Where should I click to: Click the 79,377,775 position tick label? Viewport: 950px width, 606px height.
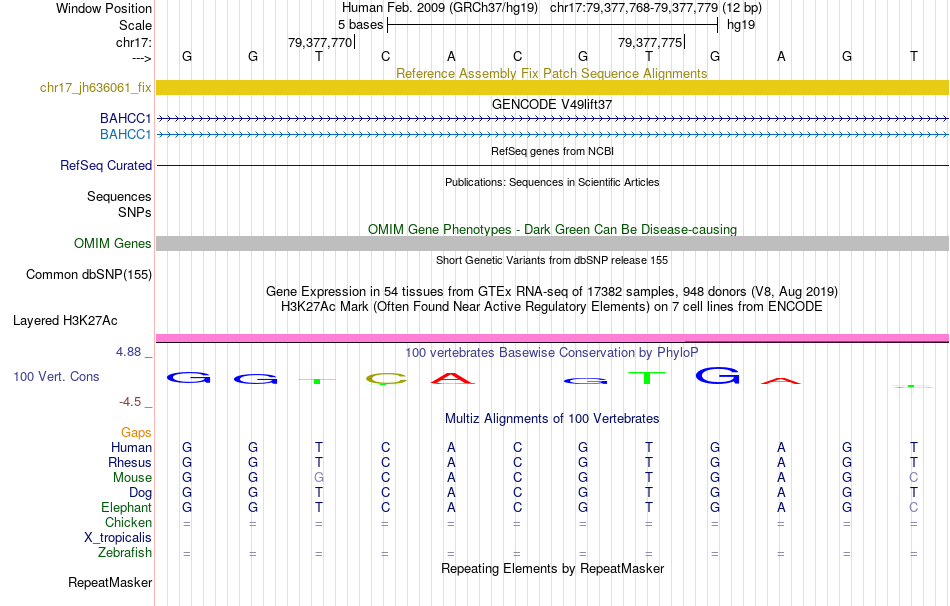pyautogui.click(x=650, y=42)
